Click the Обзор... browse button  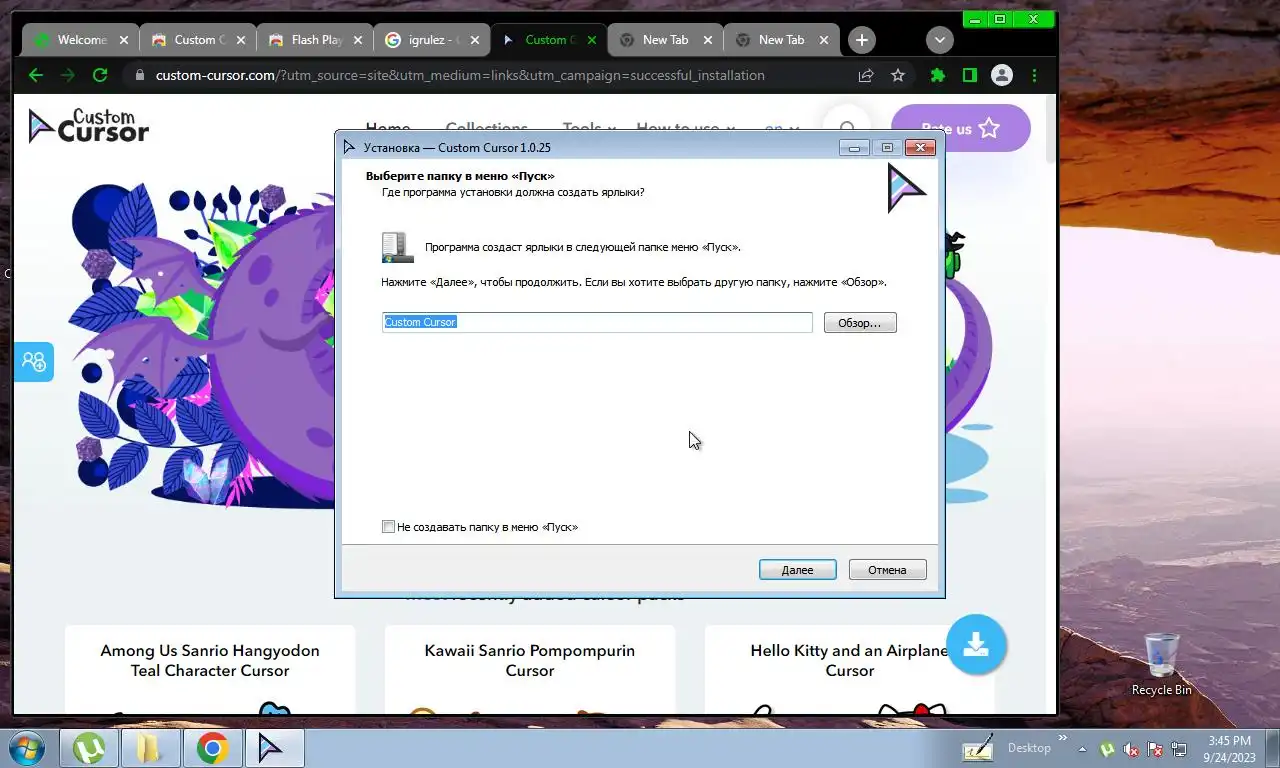click(860, 323)
